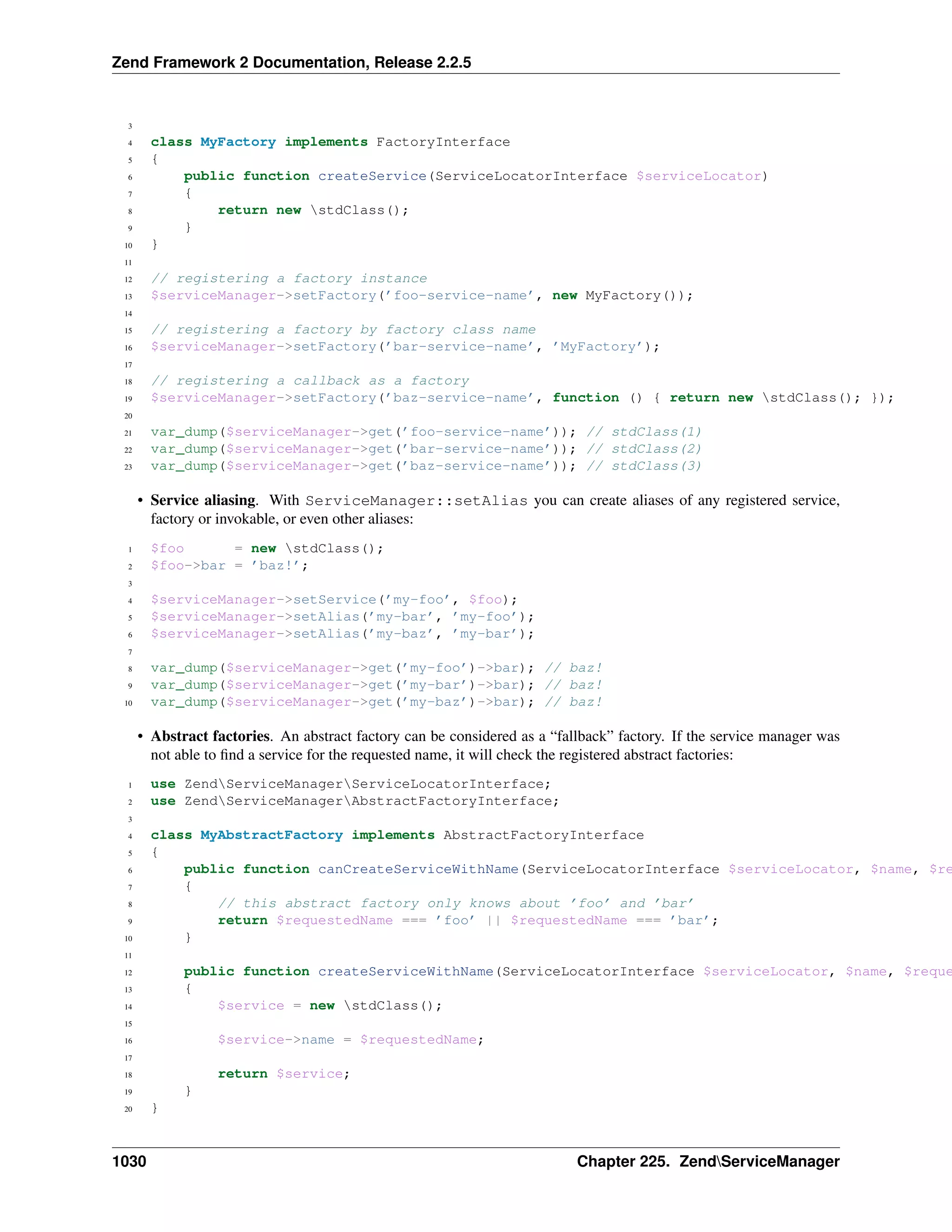The width and height of the screenshot is (952, 1232).
Task: Click the canCreateServiceWithName function line
Action: pos(568,869)
